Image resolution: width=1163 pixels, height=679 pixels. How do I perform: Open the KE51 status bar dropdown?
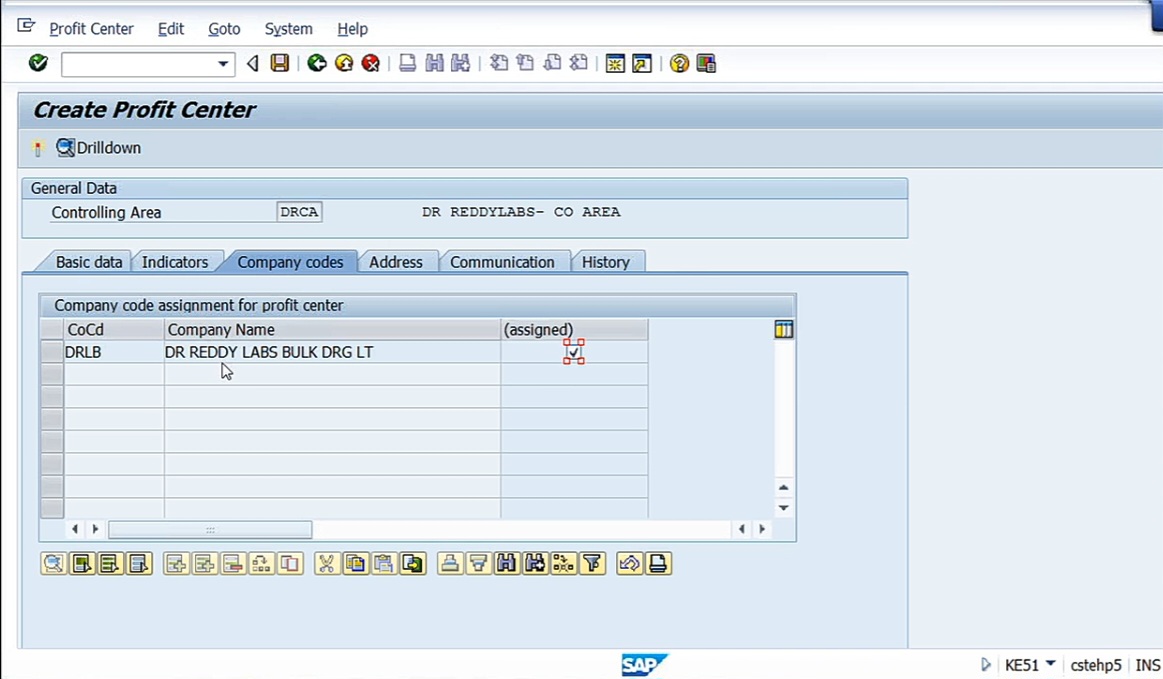tap(1050, 663)
